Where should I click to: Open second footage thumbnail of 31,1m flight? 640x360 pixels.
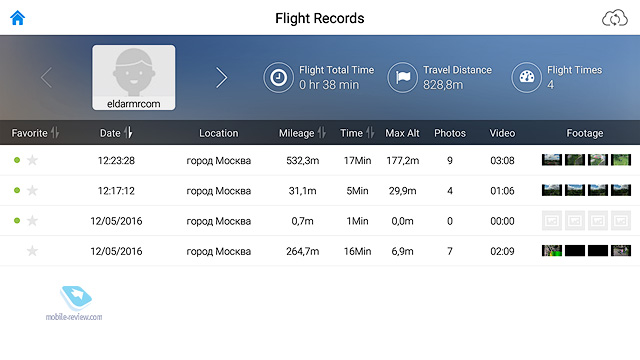(575, 190)
